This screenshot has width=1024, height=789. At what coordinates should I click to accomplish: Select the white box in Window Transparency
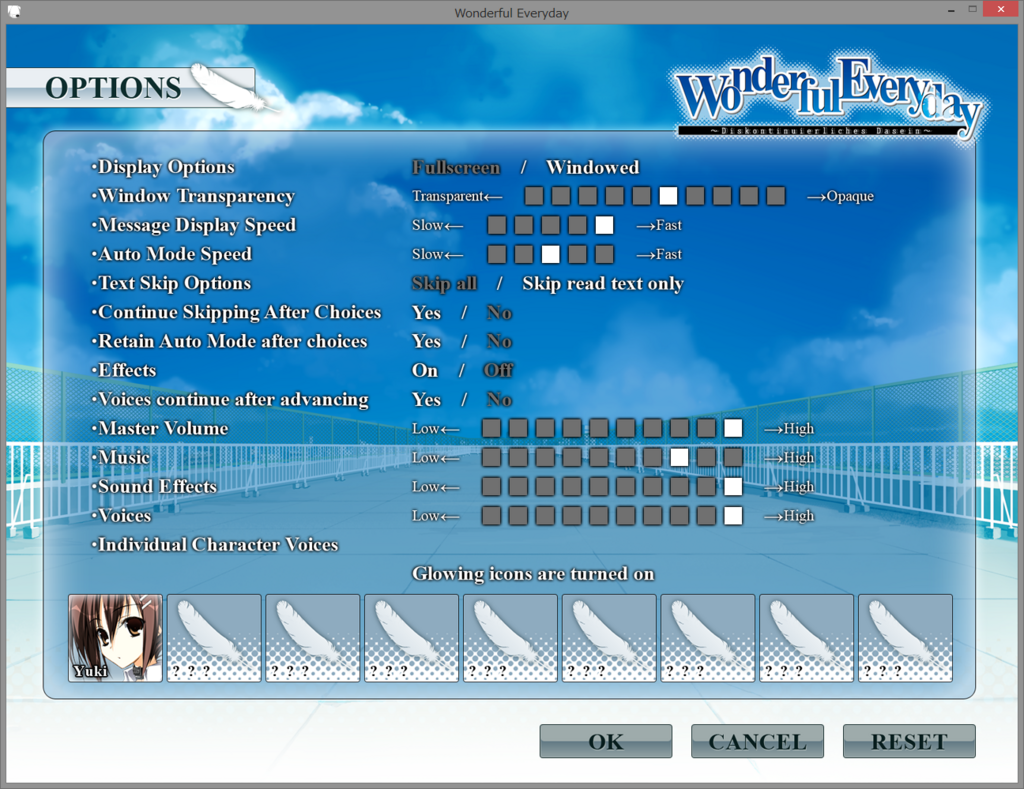pyautogui.click(x=668, y=196)
